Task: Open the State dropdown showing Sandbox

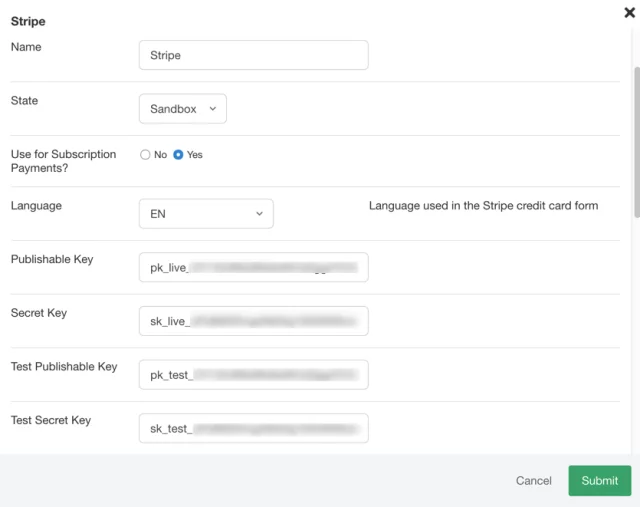Action: (x=182, y=109)
